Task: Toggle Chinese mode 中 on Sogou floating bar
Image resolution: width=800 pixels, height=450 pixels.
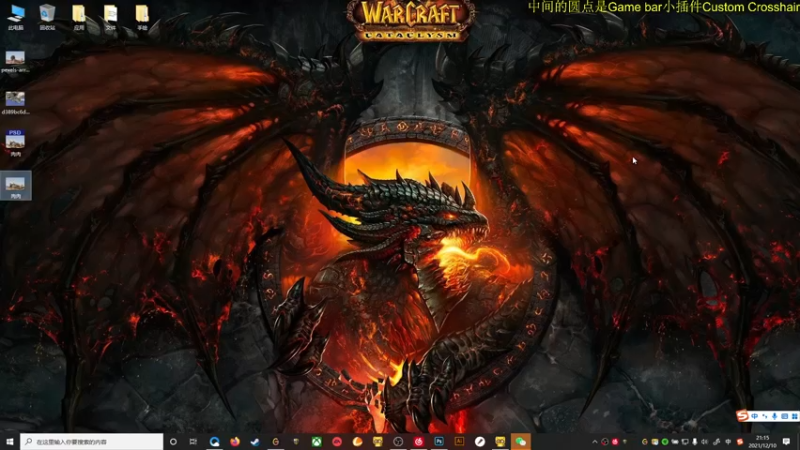Action: pyautogui.click(x=755, y=416)
